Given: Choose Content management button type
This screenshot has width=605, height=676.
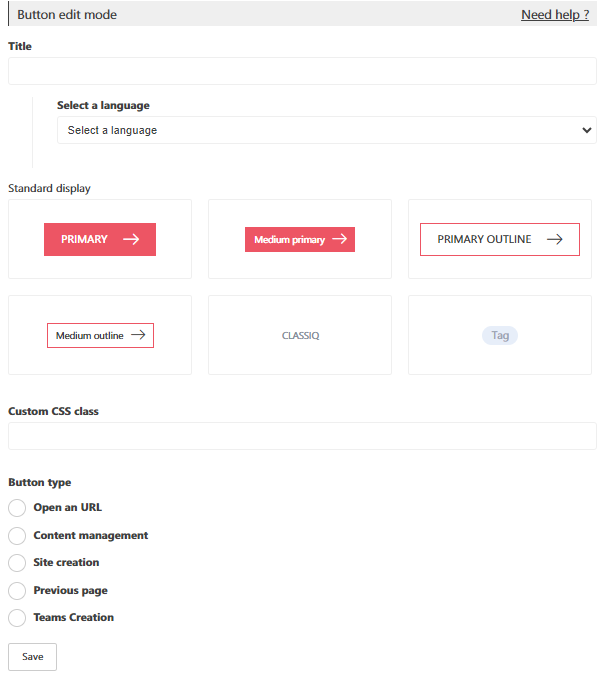Looking at the screenshot, I should tap(17, 536).
